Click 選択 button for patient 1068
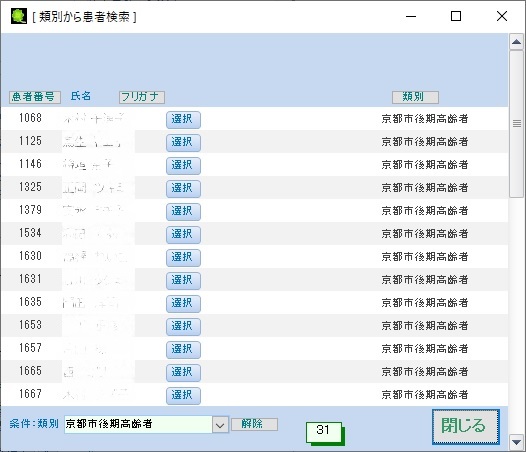526x452 pixels. 183,120
